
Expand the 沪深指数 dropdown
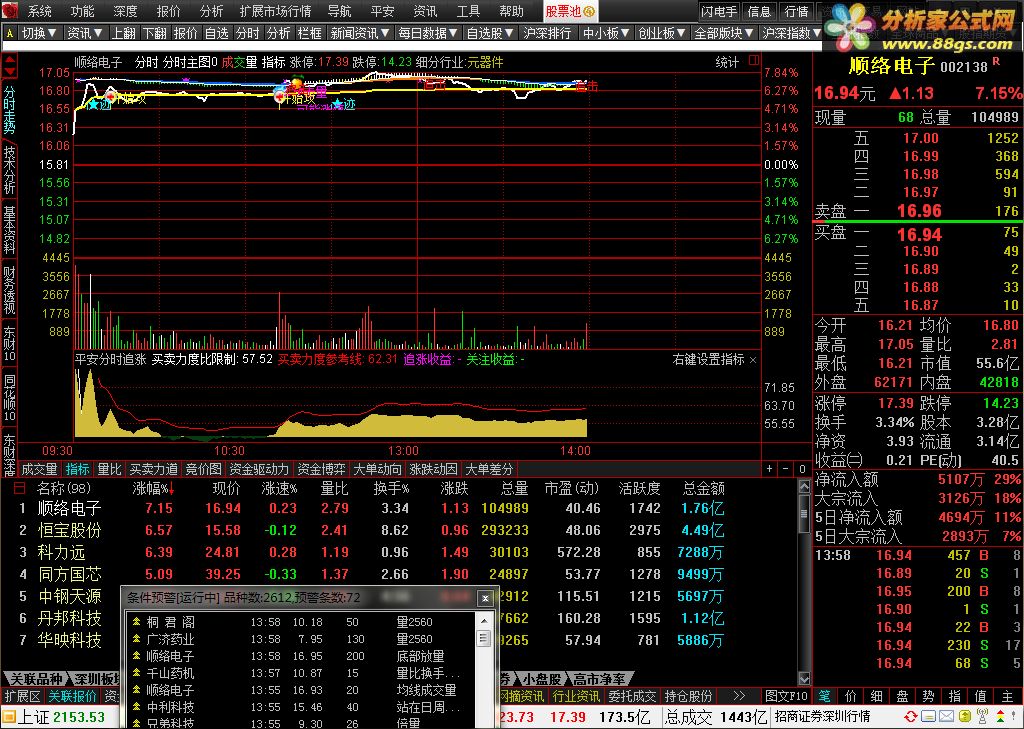click(x=792, y=33)
